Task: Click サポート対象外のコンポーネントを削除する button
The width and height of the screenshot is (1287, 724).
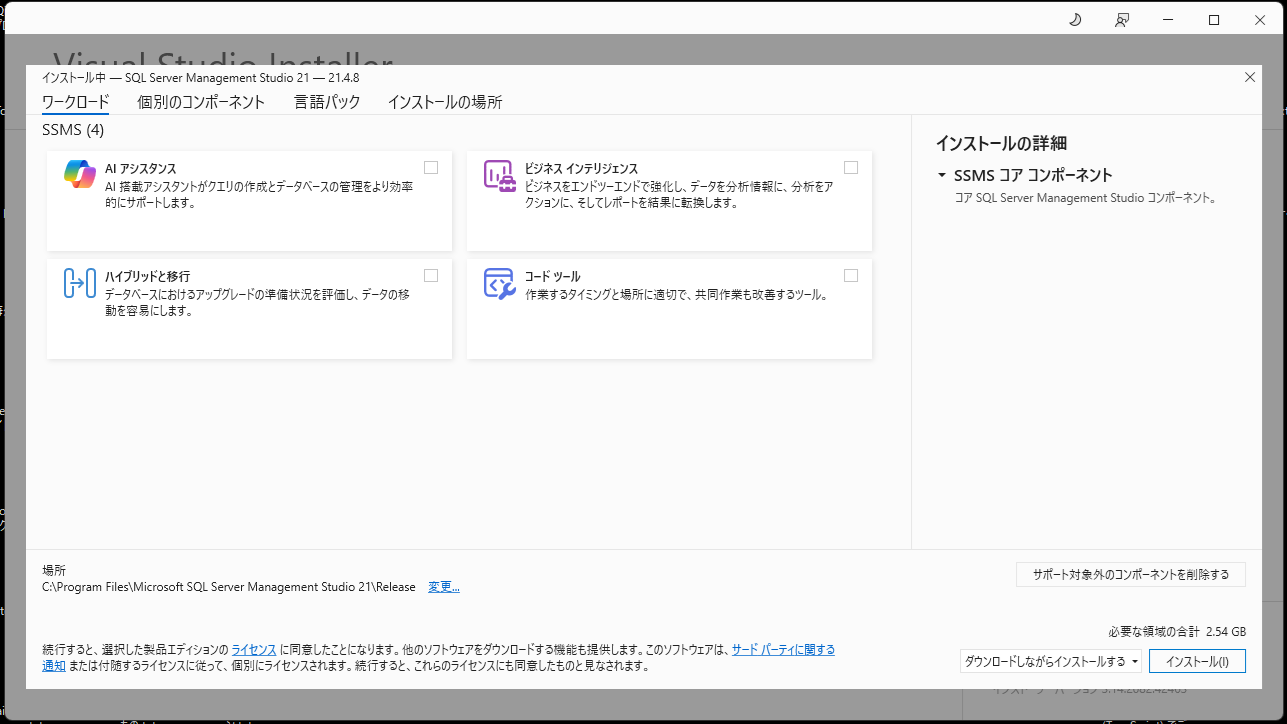Action: click(x=1130, y=574)
